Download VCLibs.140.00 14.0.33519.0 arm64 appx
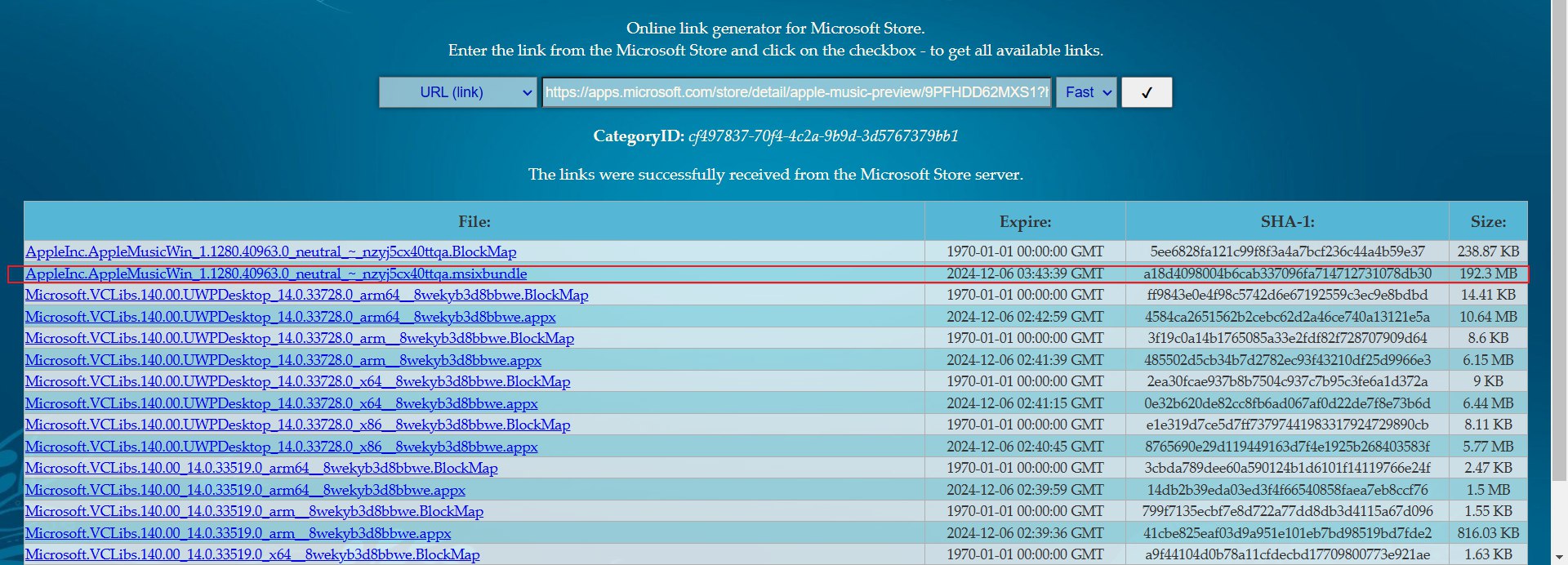 pos(245,490)
